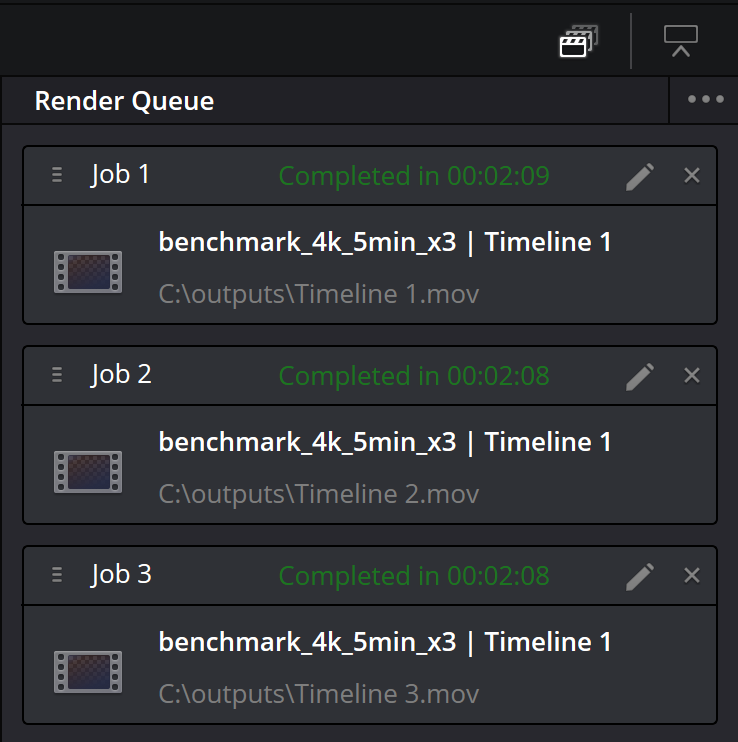
Task: Click Job 2 drag handle icon
Action: (x=57, y=375)
